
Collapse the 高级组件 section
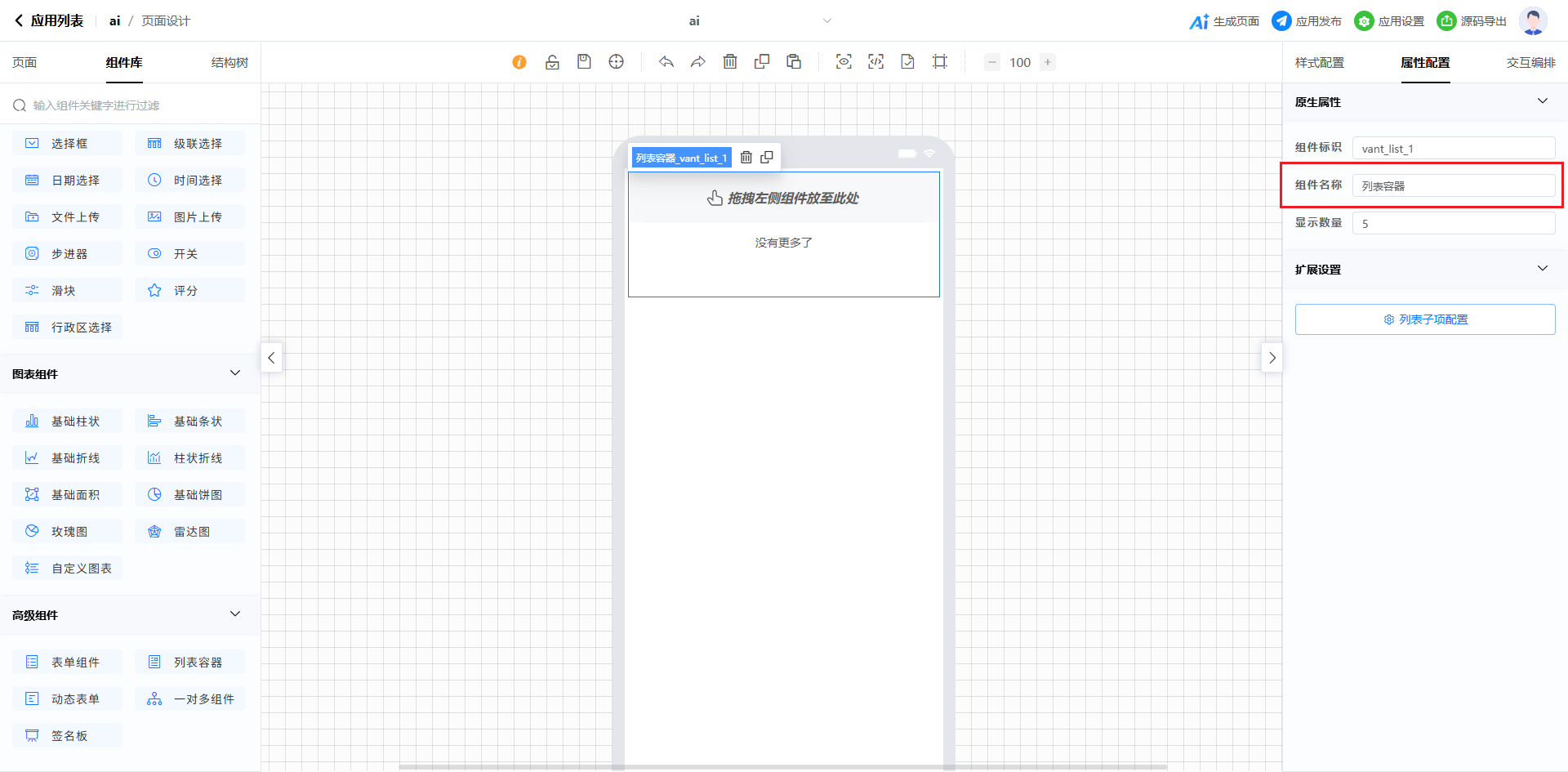[235, 614]
